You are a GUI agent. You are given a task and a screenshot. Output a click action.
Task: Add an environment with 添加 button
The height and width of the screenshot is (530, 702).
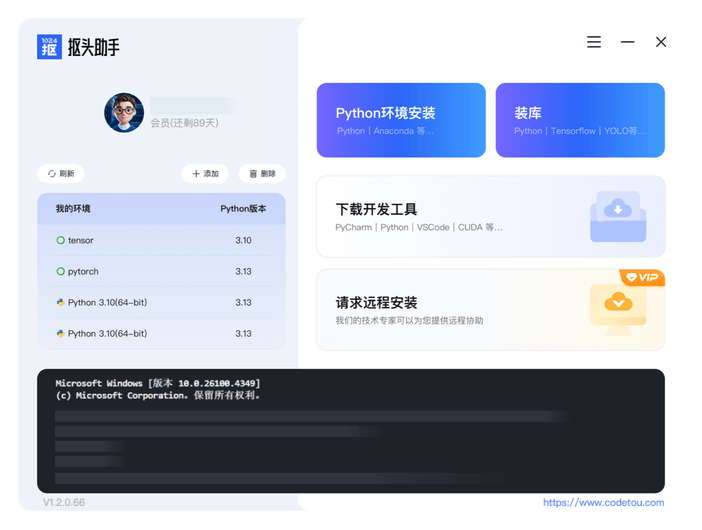[205, 174]
